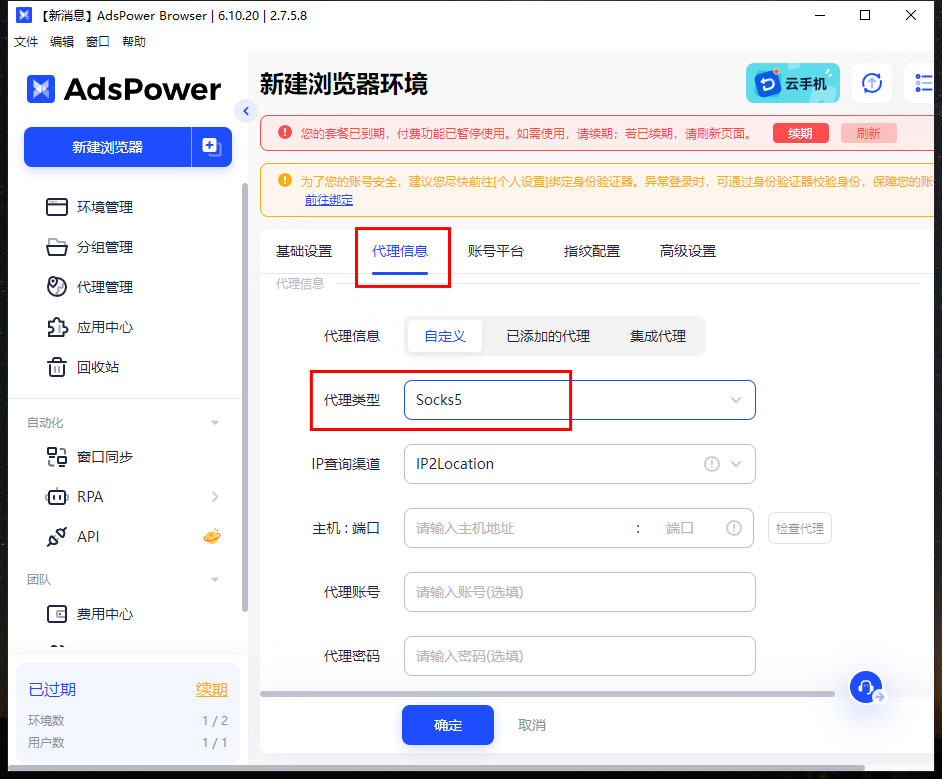Image resolution: width=942 pixels, height=779 pixels.
Task: Click the 应用中心 puzzle icon
Action: pos(57,327)
